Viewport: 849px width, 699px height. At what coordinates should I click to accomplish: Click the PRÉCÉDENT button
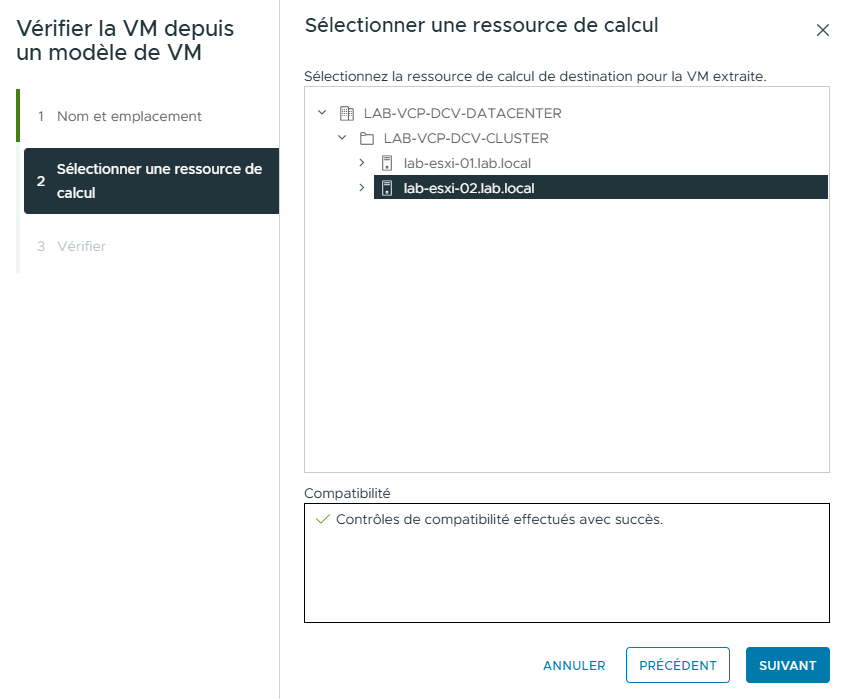(x=677, y=665)
